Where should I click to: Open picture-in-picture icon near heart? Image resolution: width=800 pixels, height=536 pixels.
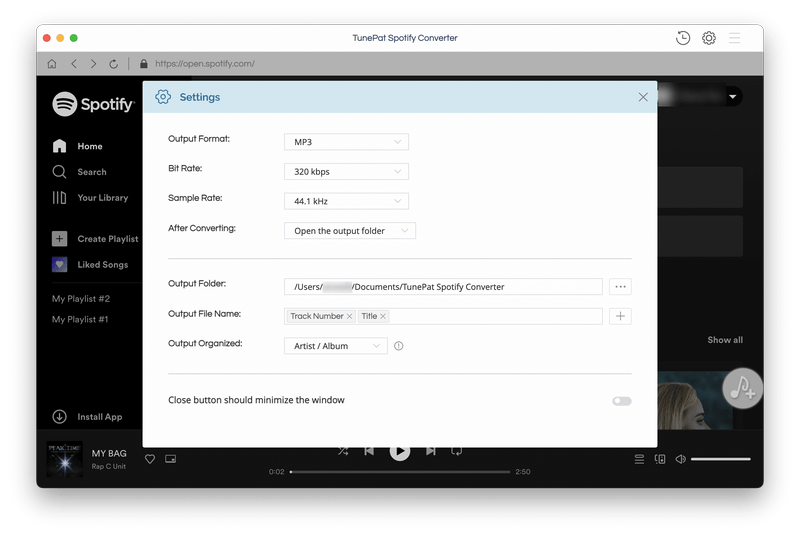[170, 459]
